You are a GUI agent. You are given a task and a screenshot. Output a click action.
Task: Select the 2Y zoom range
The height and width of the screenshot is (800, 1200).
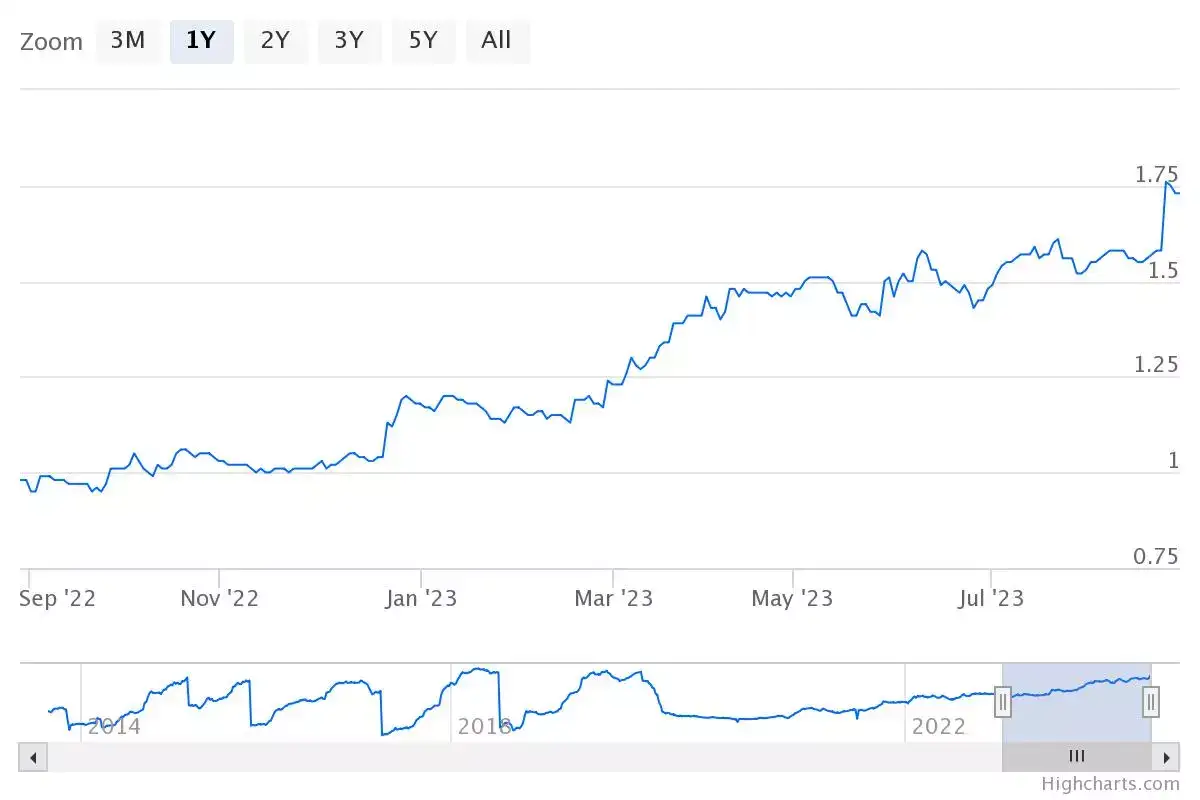(x=276, y=41)
